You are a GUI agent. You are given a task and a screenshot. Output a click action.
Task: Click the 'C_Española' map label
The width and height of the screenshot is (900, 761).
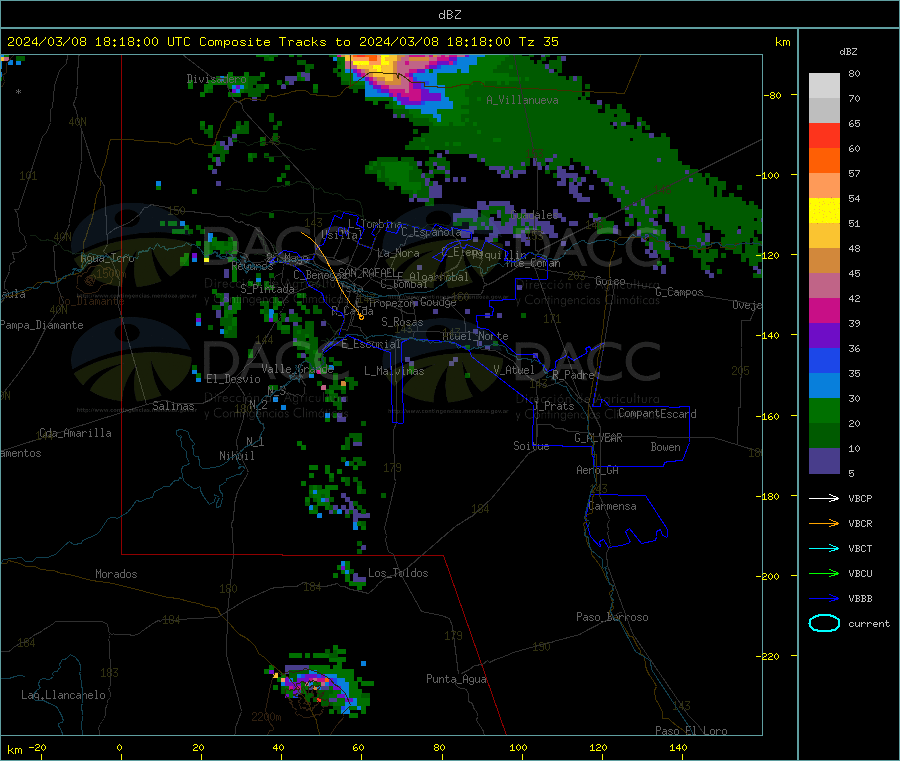[430, 232]
